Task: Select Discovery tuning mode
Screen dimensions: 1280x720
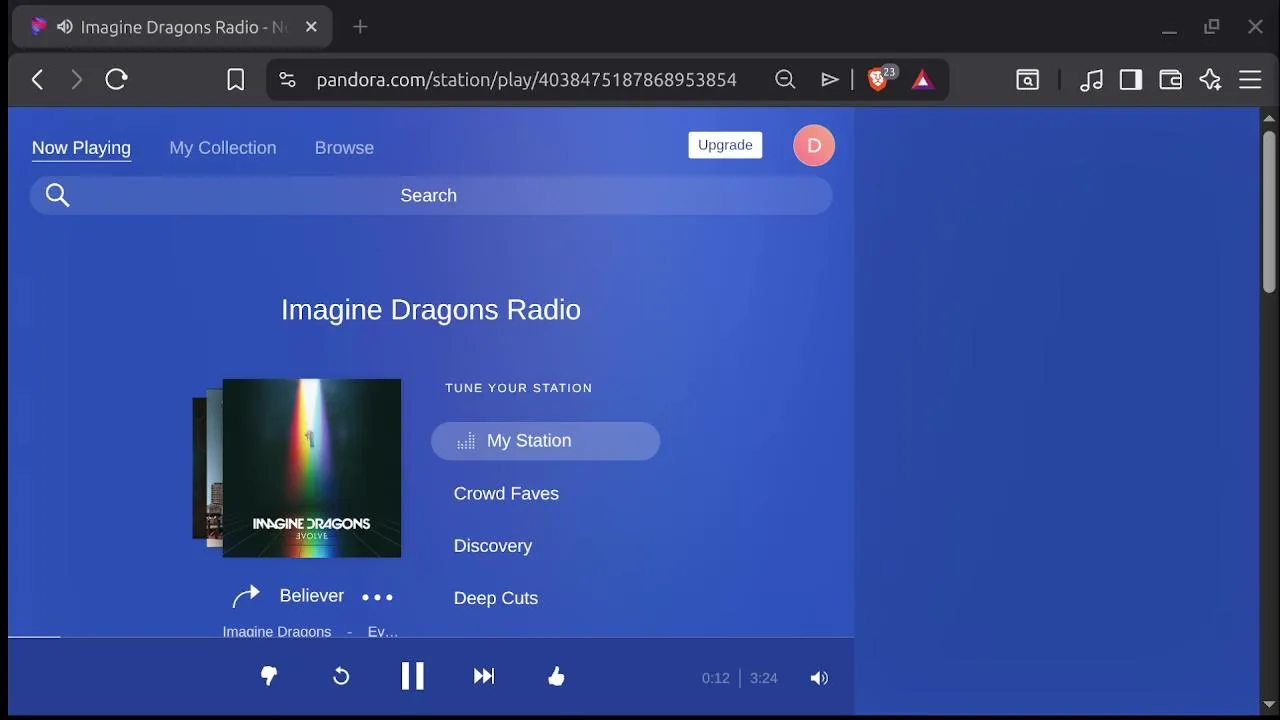Action: [x=493, y=546]
